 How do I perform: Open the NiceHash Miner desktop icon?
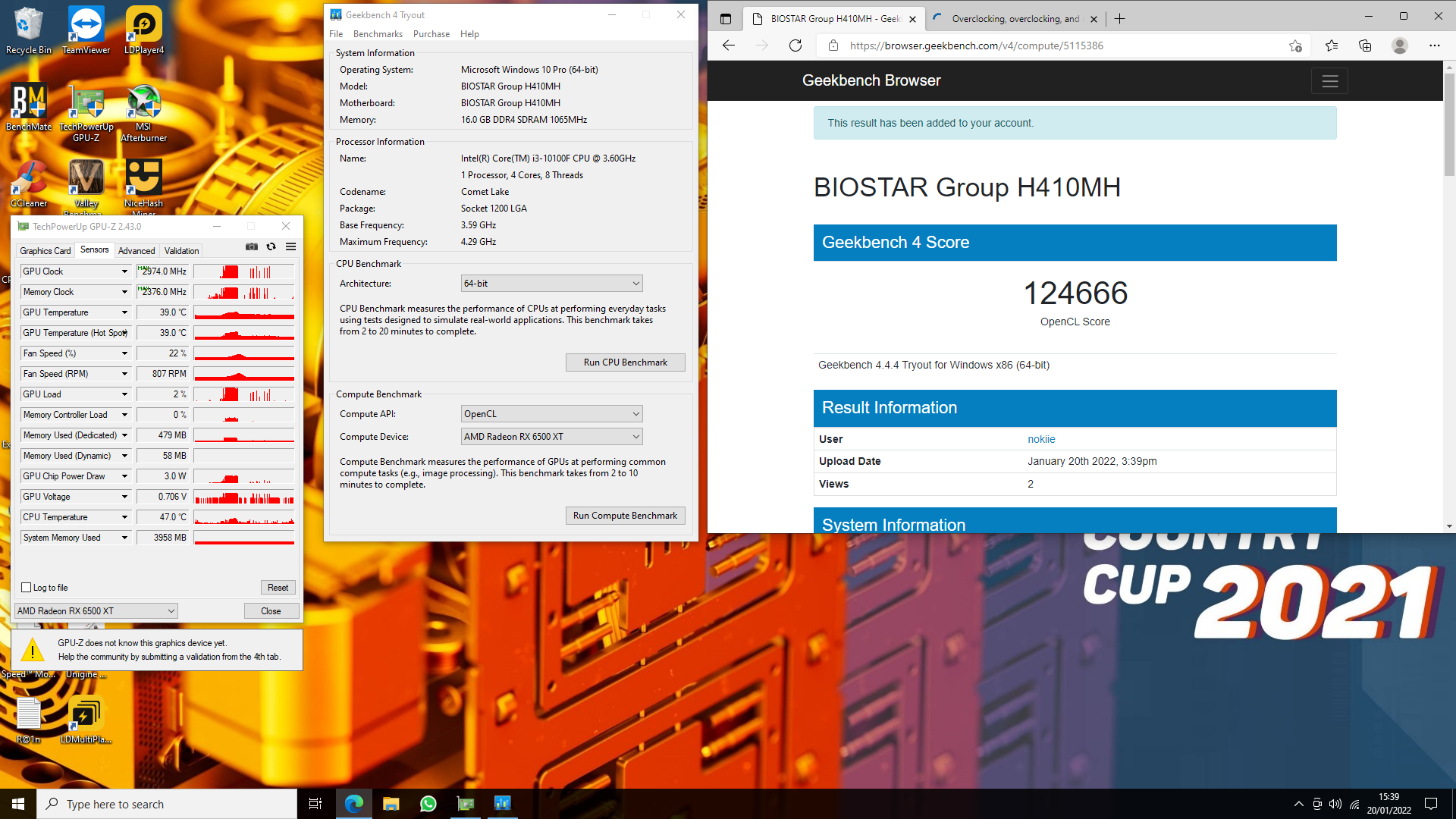click(x=143, y=186)
